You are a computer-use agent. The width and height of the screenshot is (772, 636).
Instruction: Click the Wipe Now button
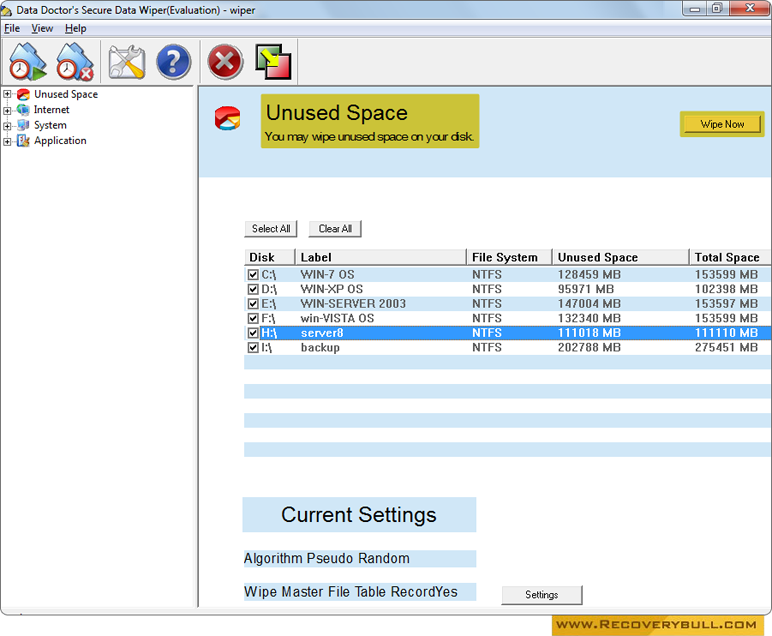click(x=722, y=124)
